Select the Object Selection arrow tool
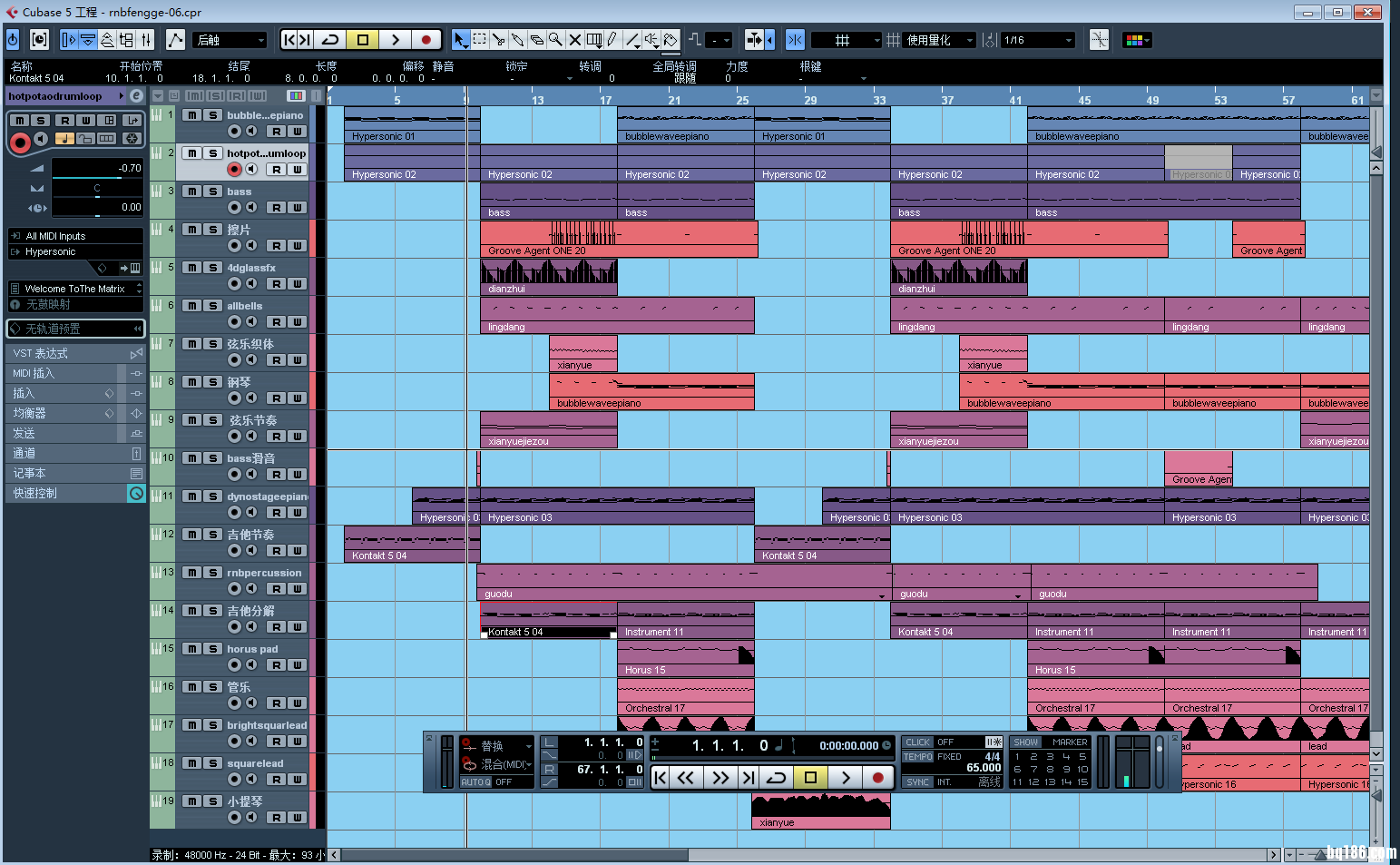This screenshot has width=1400, height=865. 460,40
